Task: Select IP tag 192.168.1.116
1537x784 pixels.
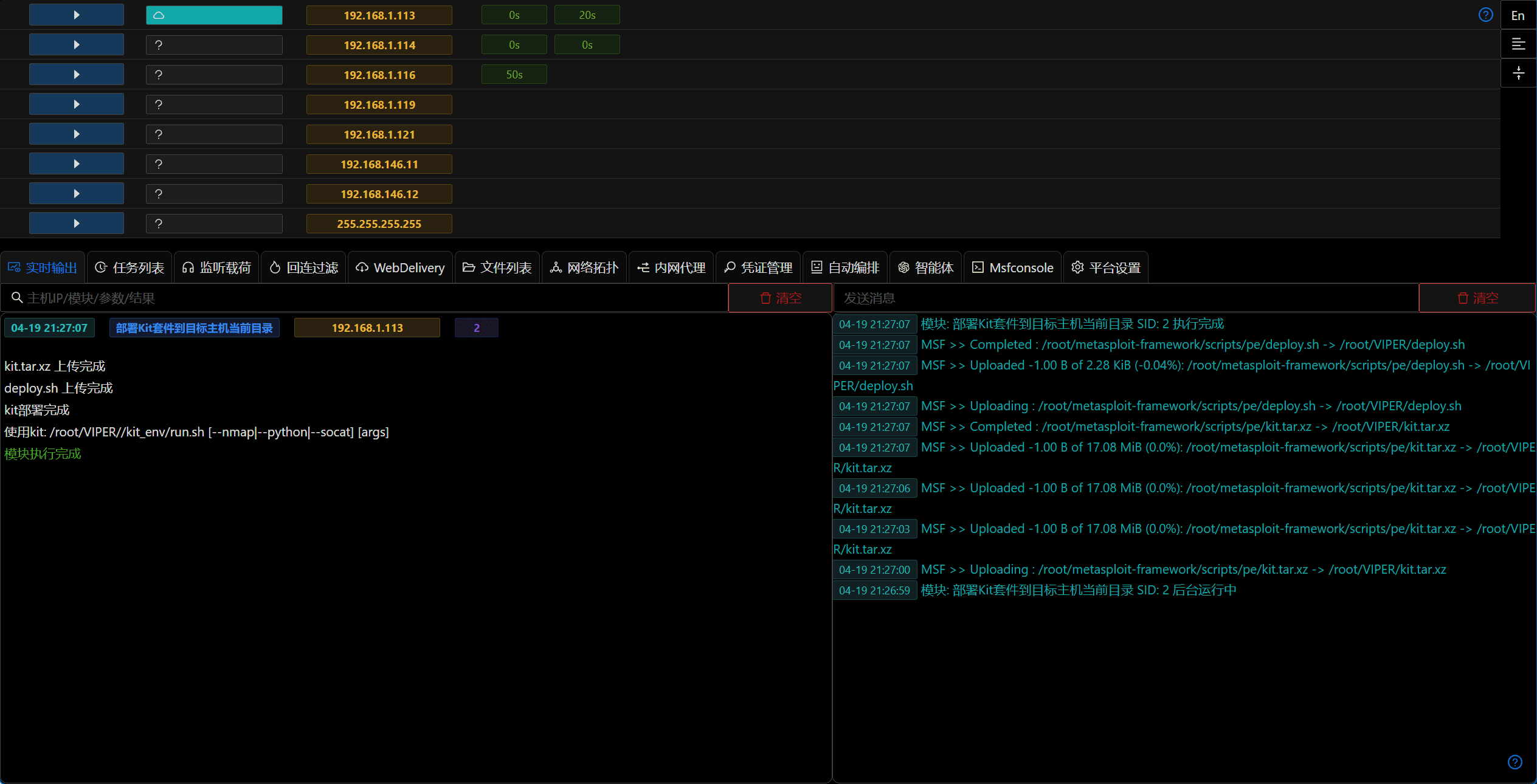Action: click(379, 75)
